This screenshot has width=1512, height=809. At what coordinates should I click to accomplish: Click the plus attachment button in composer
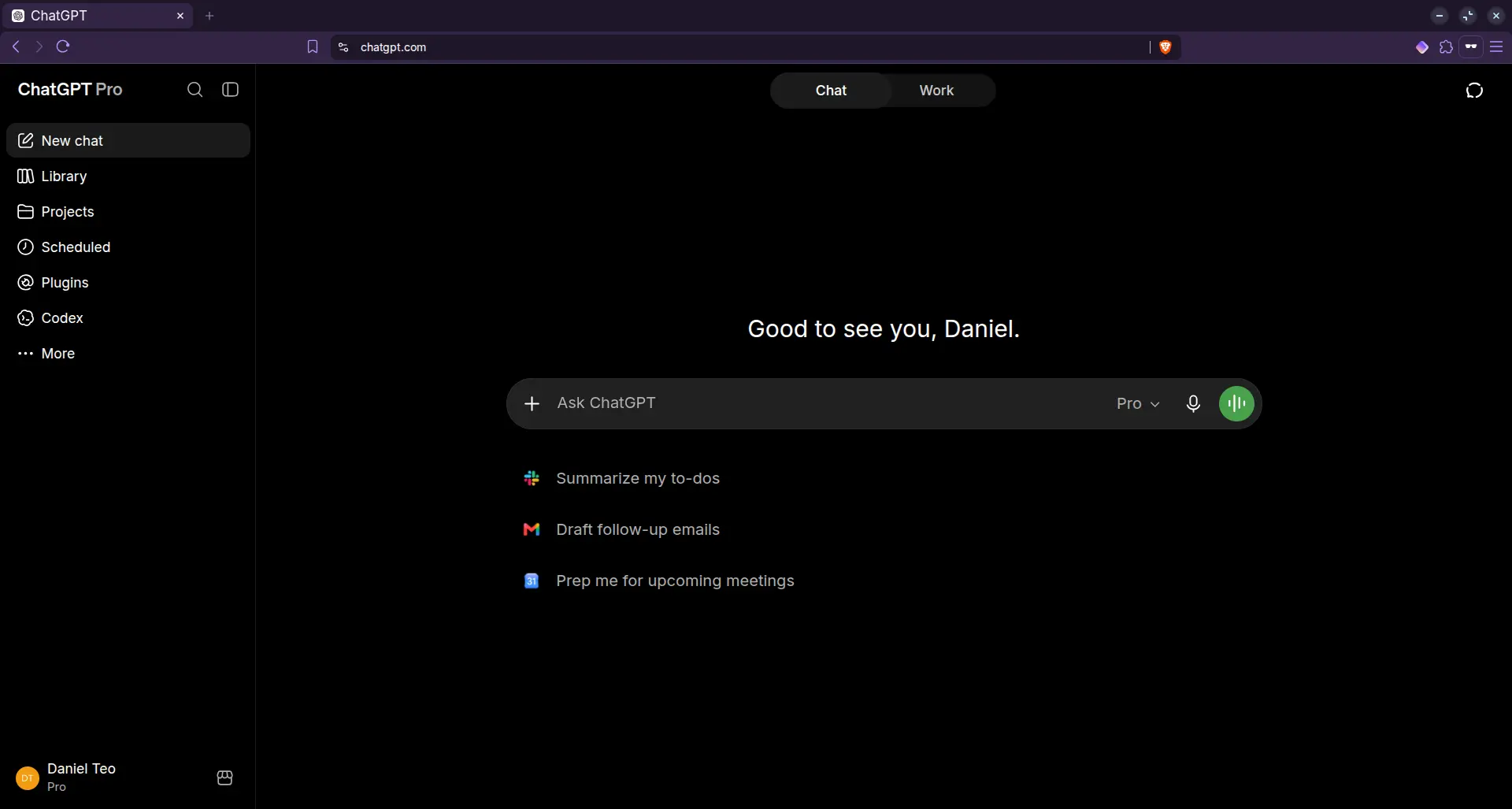point(532,403)
